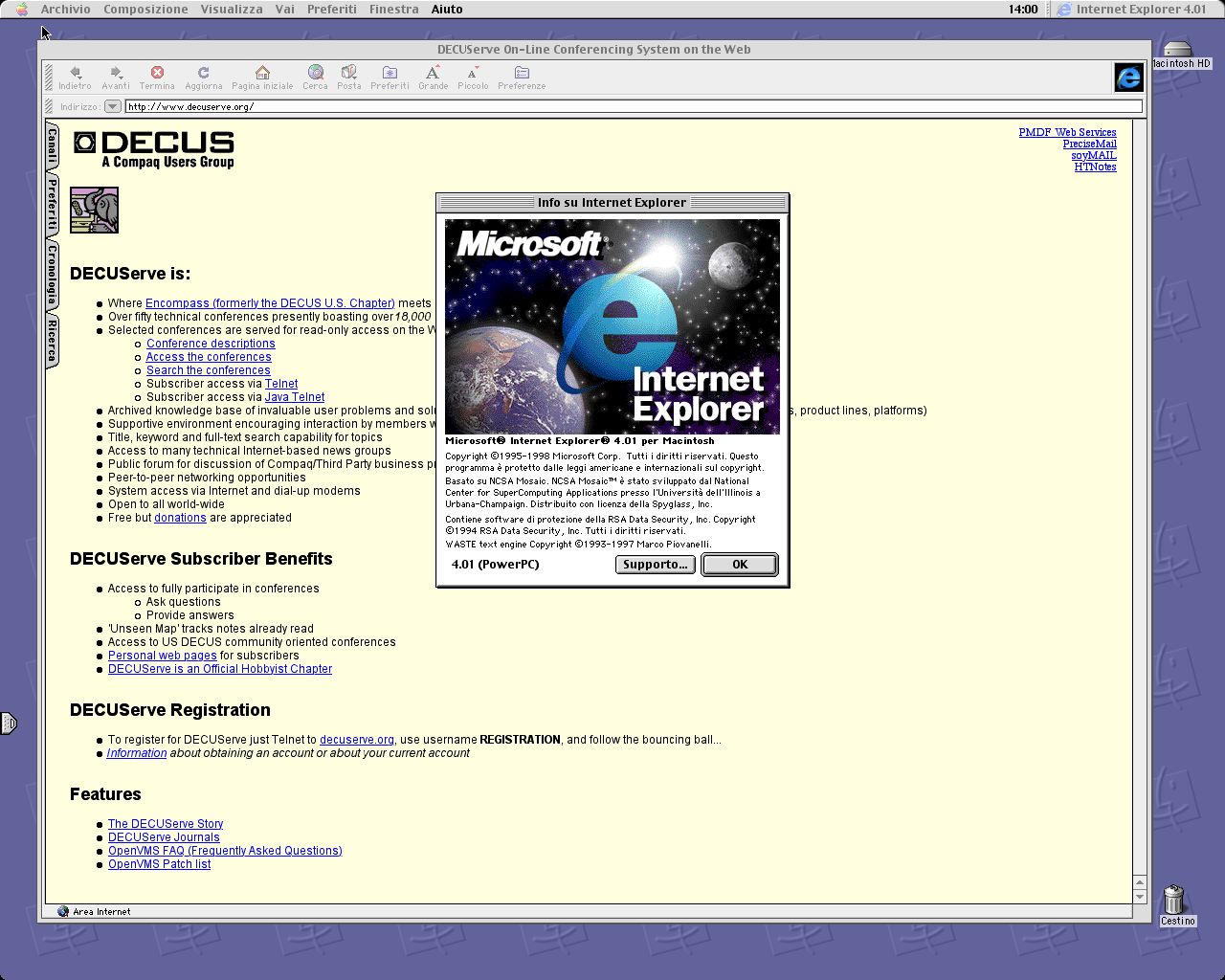Open the Indirizzo address history dropdown

pos(113,106)
